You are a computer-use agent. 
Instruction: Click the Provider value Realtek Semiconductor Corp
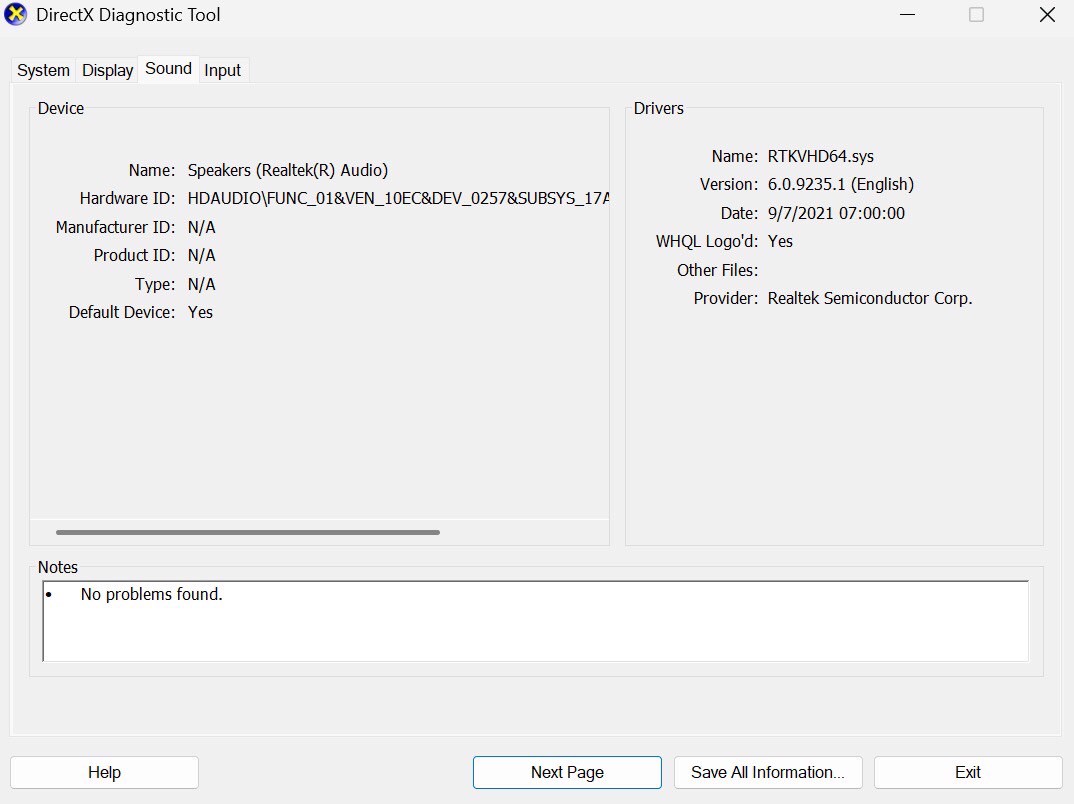[x=869, y=298]
